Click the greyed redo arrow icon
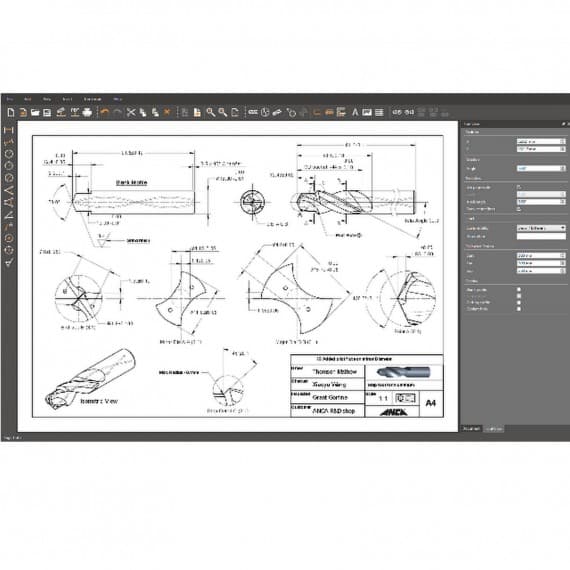Image resolution: width=570 pixels, height=570 pixels. [117, 112]
